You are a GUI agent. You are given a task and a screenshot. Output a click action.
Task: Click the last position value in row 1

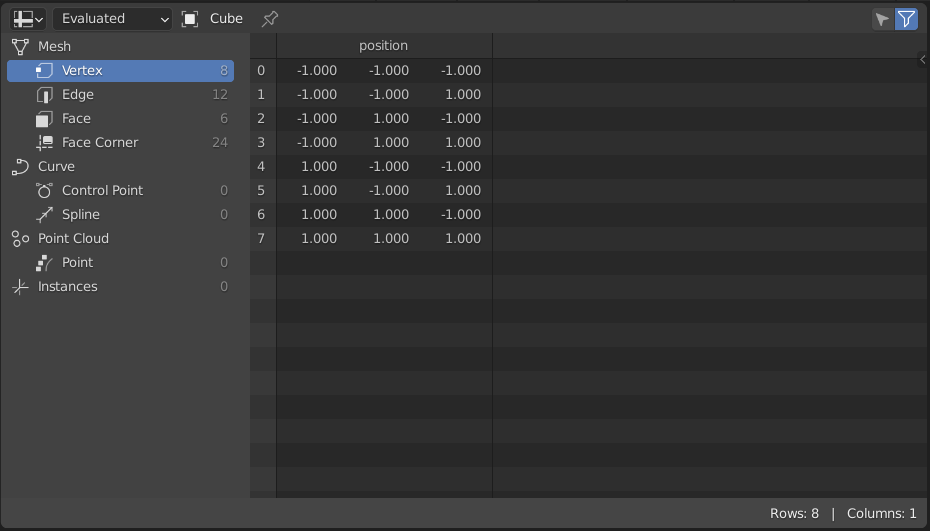point(463,95)
